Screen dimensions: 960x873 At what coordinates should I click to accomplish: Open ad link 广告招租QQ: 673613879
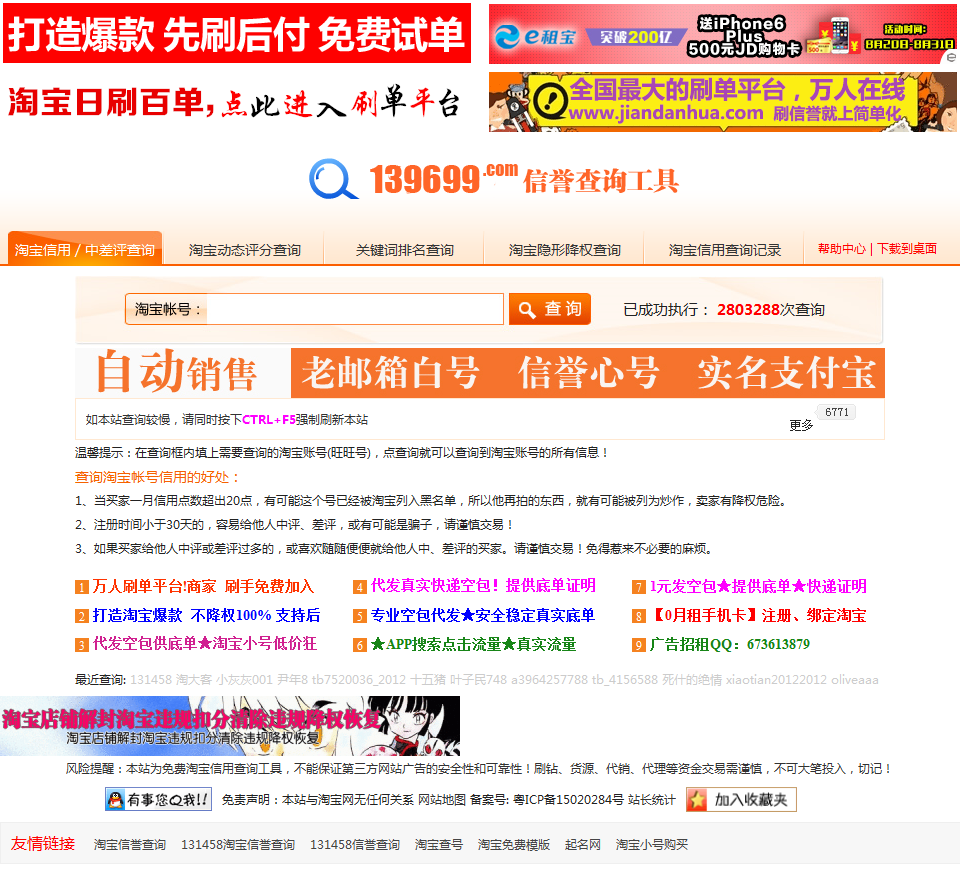point(730,644)
